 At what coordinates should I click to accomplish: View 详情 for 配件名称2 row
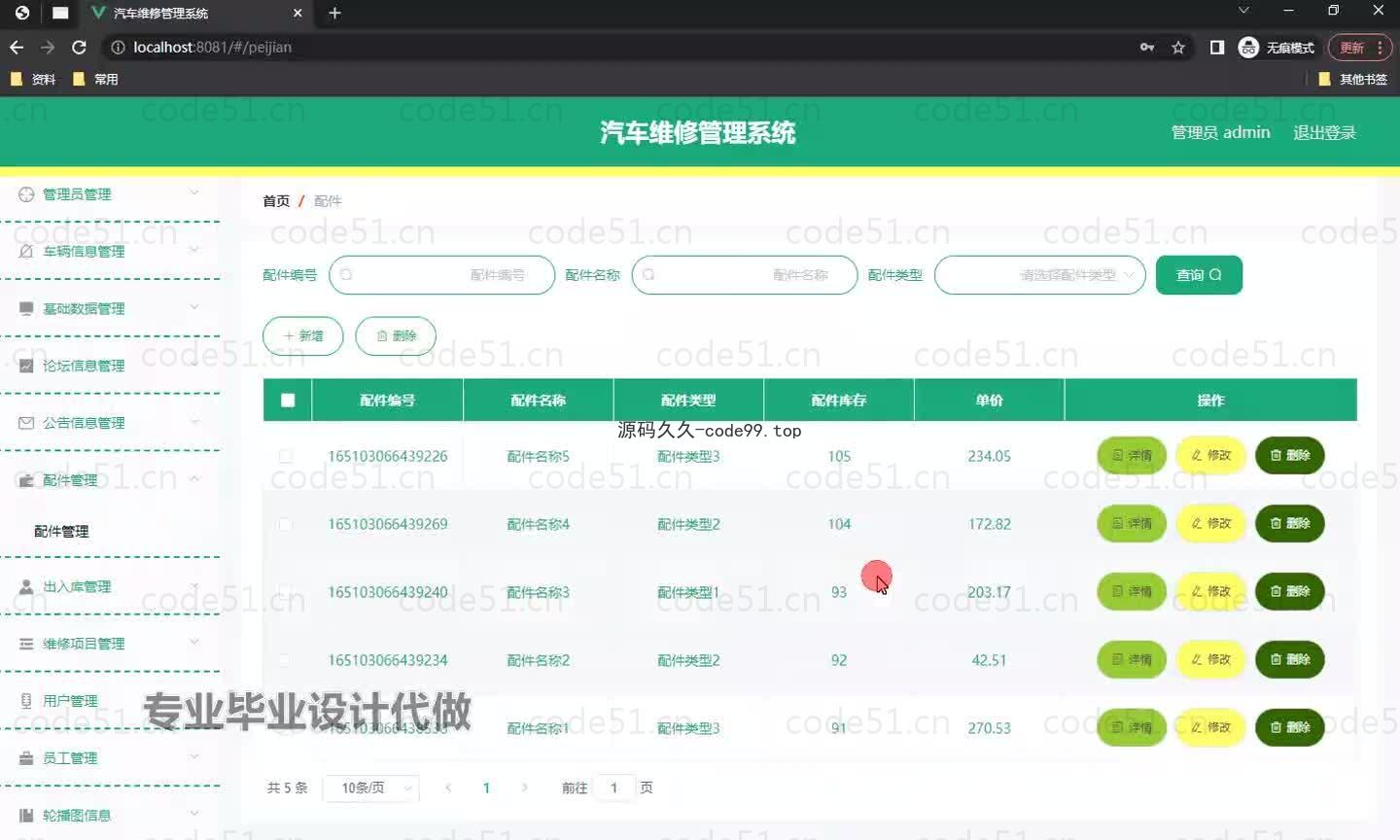click(1132, 659)
